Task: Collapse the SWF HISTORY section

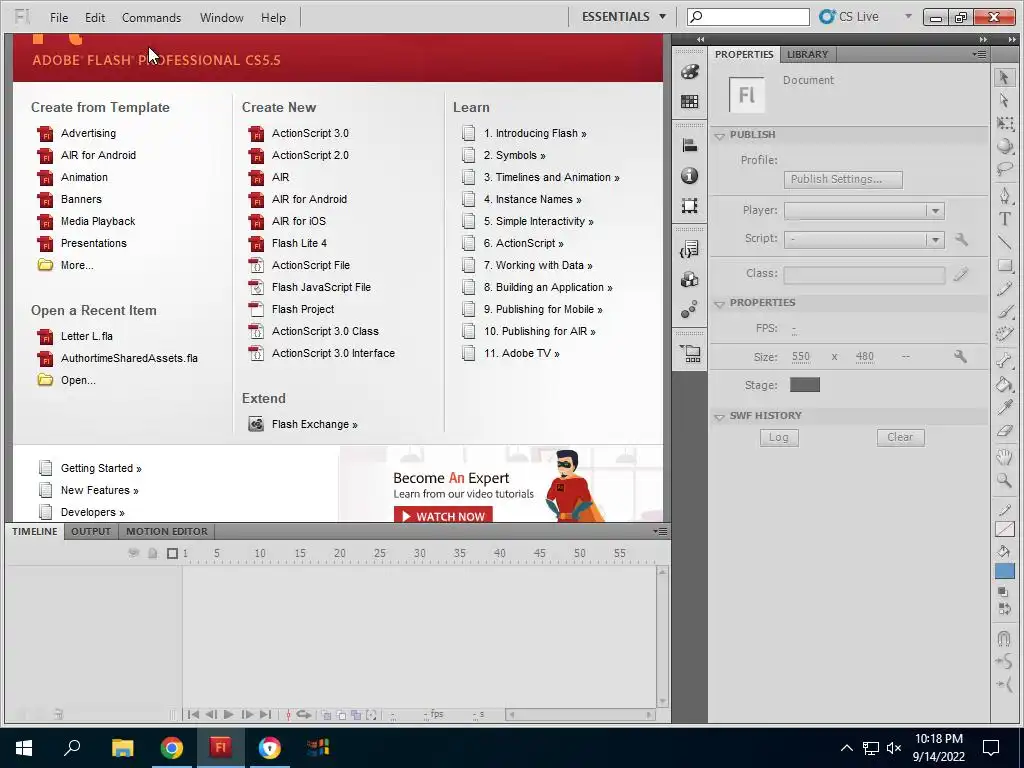Action: 720,417
